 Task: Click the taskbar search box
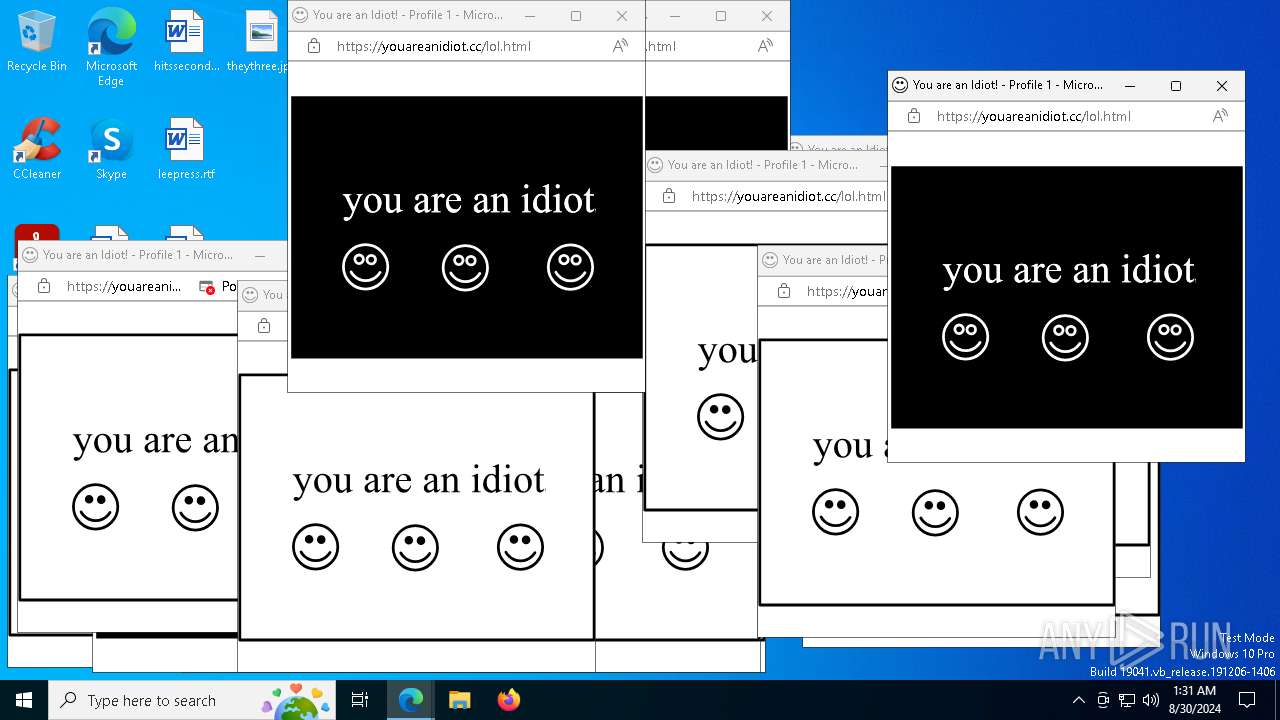point(192,700)
